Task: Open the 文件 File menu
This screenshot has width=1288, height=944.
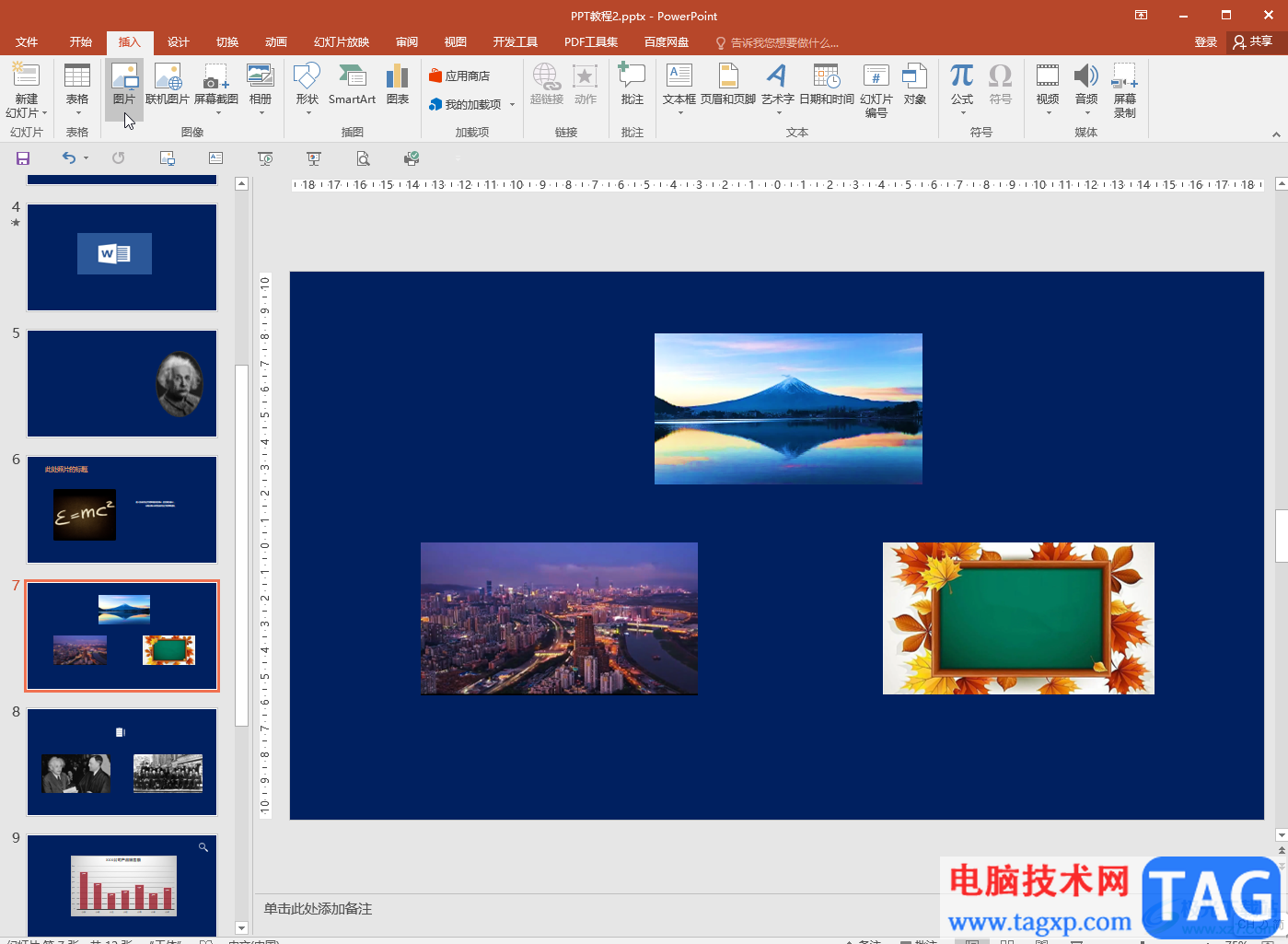Action: click(27, 42)
